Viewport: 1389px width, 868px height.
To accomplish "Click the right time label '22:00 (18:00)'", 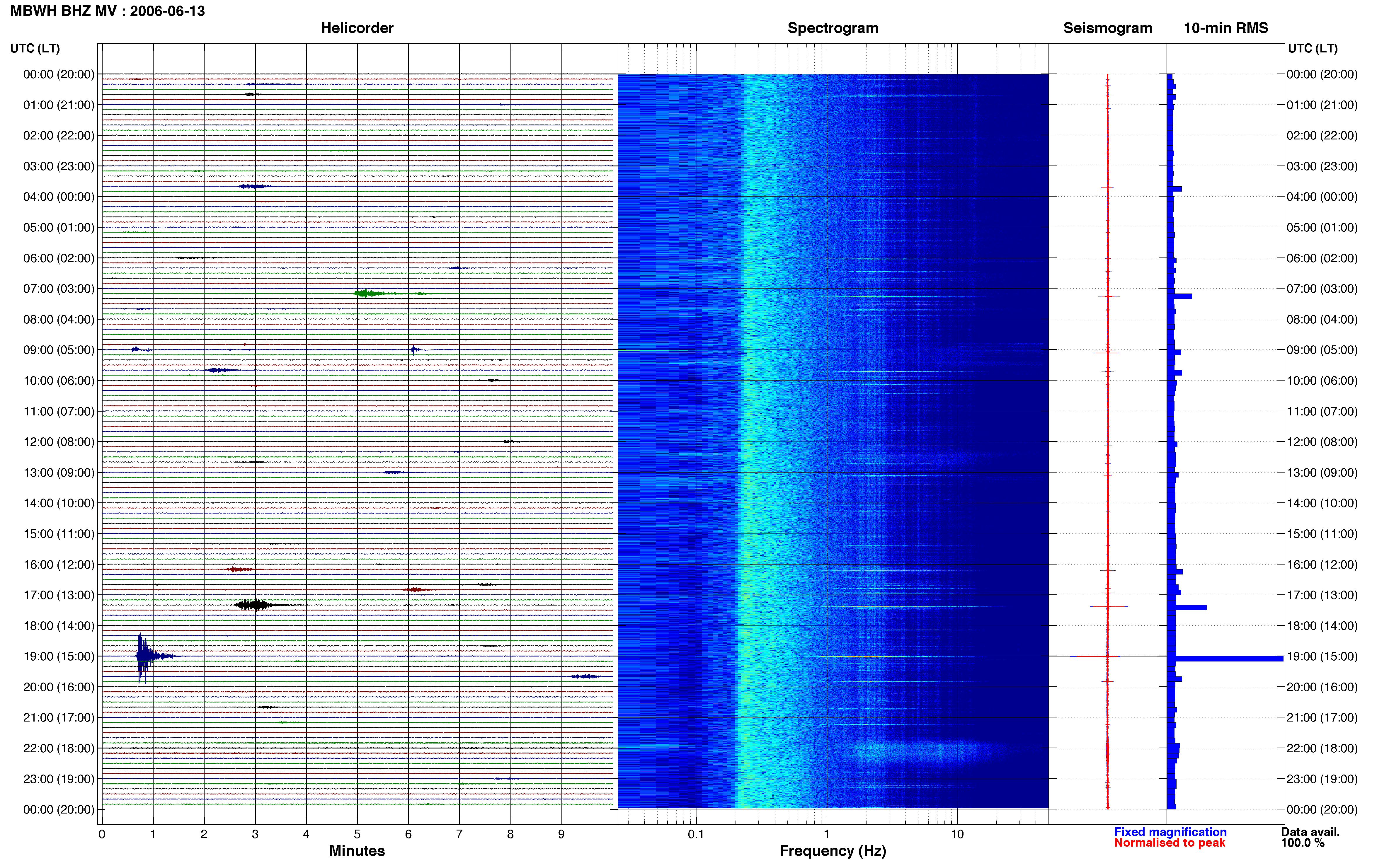I will 1322,748.
